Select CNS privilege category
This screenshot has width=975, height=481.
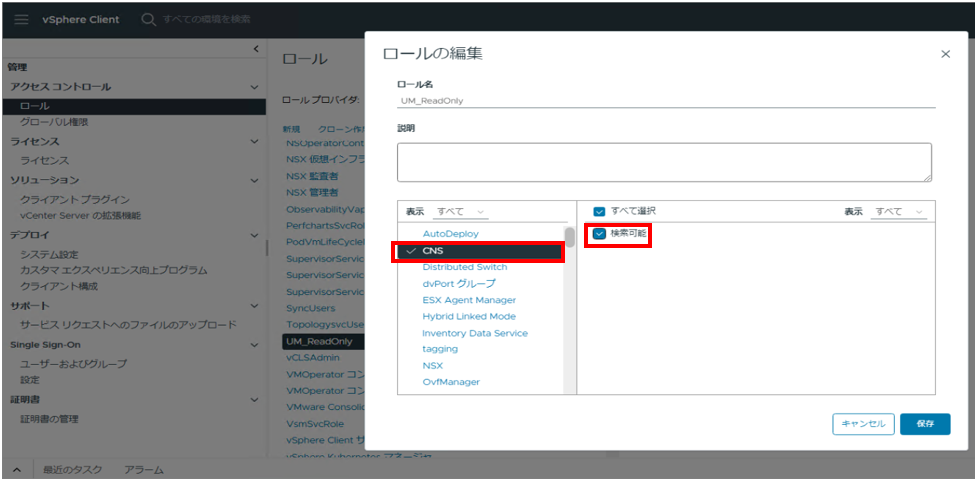(x=478, y=251)
